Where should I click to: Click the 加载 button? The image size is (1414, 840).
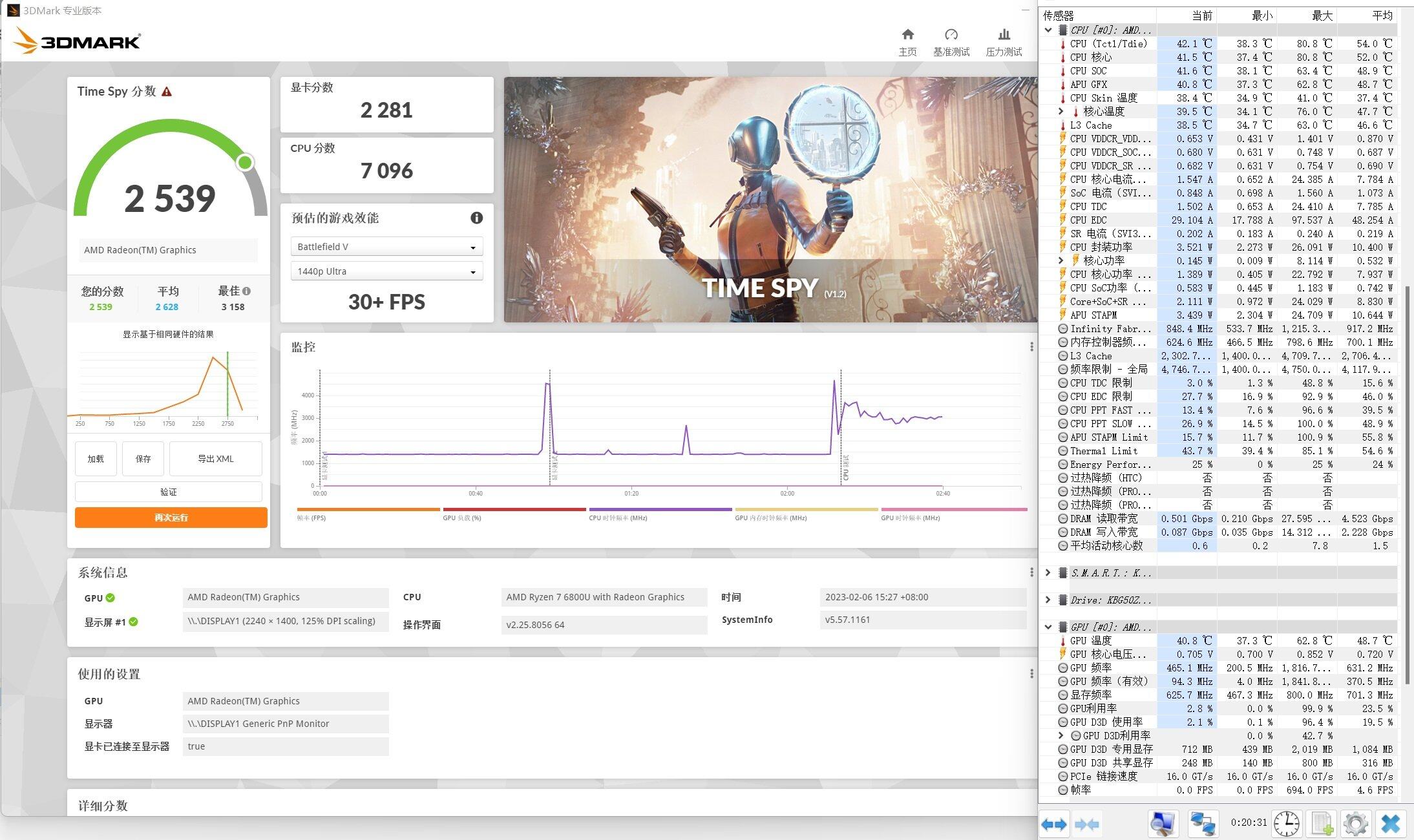point(96,459)
